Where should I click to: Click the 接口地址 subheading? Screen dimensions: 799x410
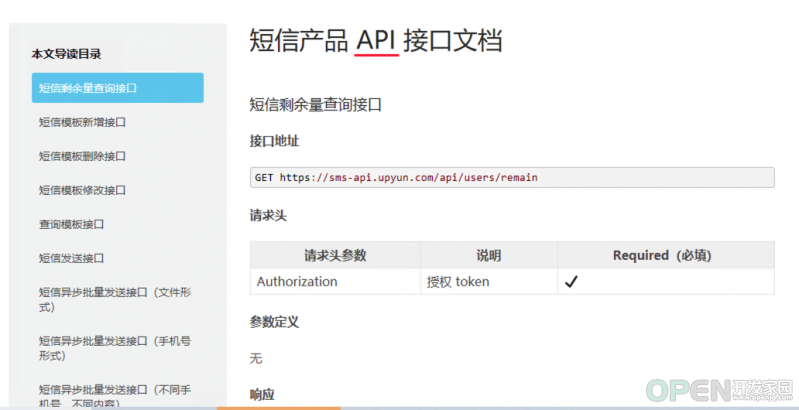(274, 142)
